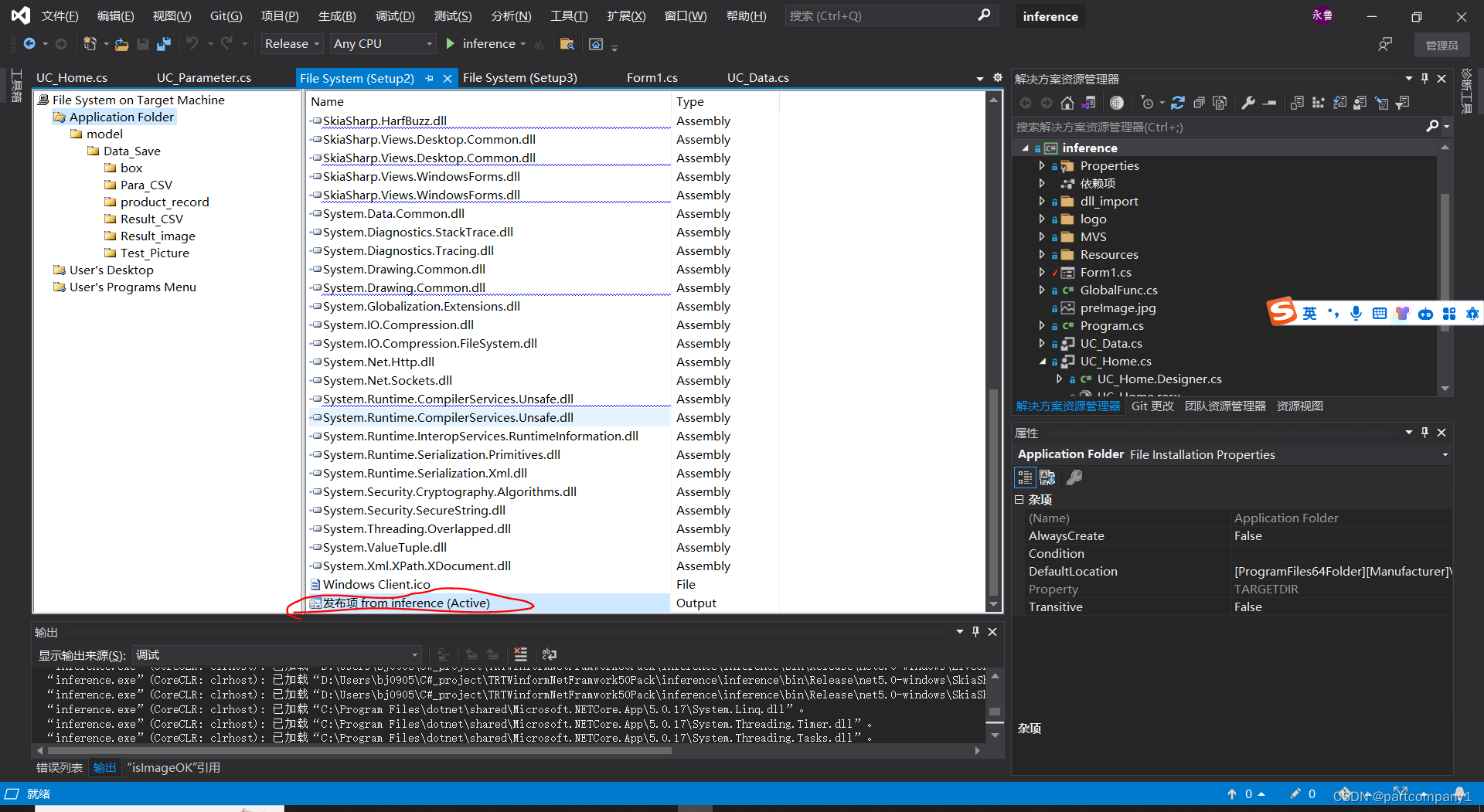Open the 团队资源管理器 tab
Screen dimensions: 1484x812
point(1225,406)
